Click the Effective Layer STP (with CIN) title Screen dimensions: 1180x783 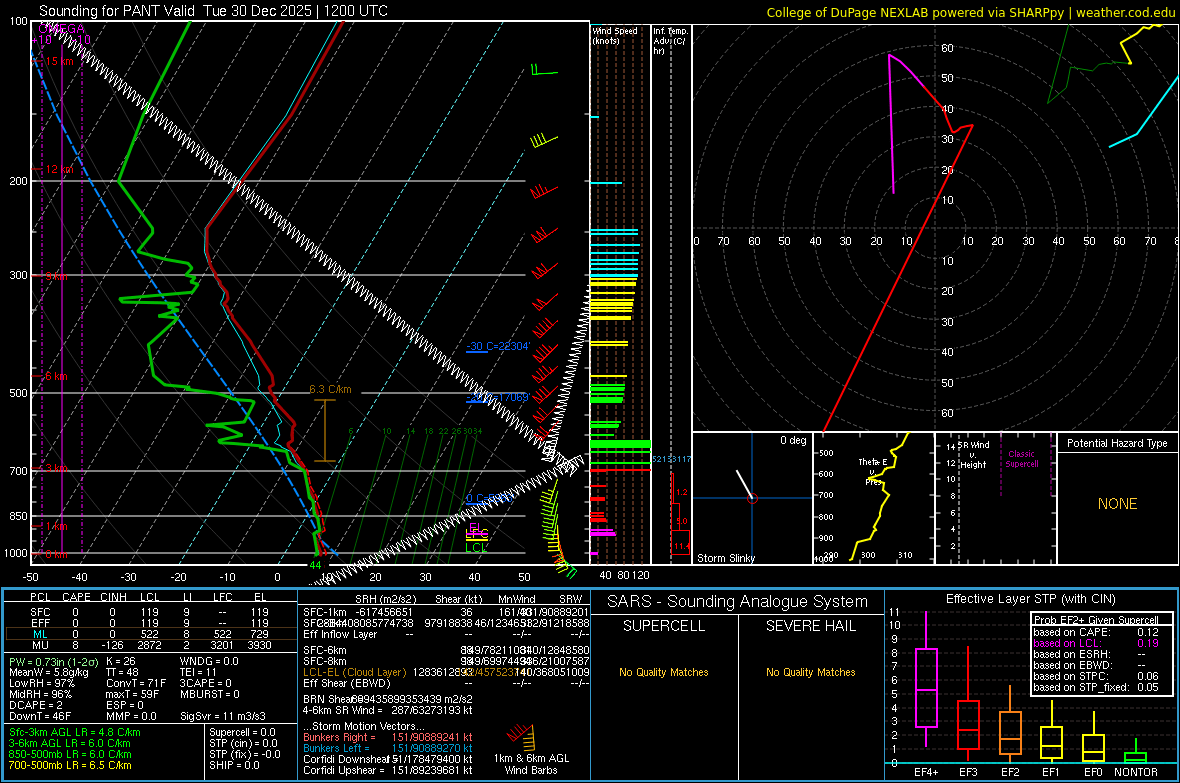click(x=1030, y=599)
